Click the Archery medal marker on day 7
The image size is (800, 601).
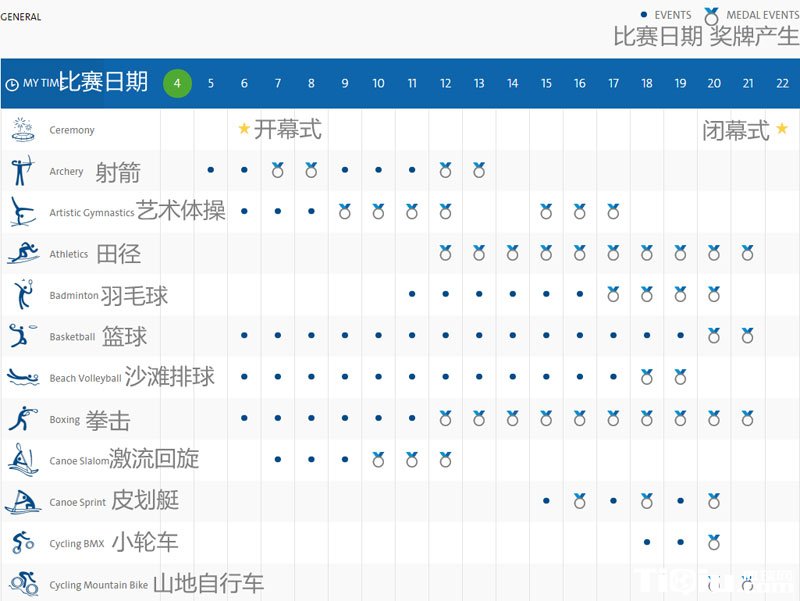point(278,171)
